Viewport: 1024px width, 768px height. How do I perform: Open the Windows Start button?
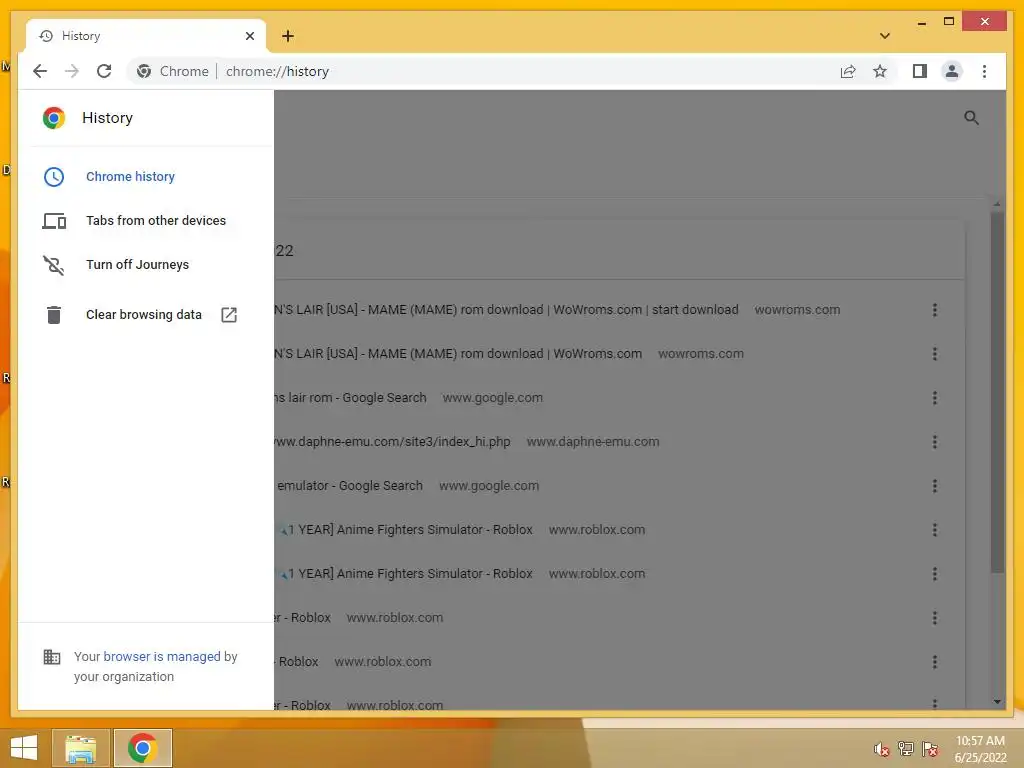pyautogui.click(x=24, y=748)
